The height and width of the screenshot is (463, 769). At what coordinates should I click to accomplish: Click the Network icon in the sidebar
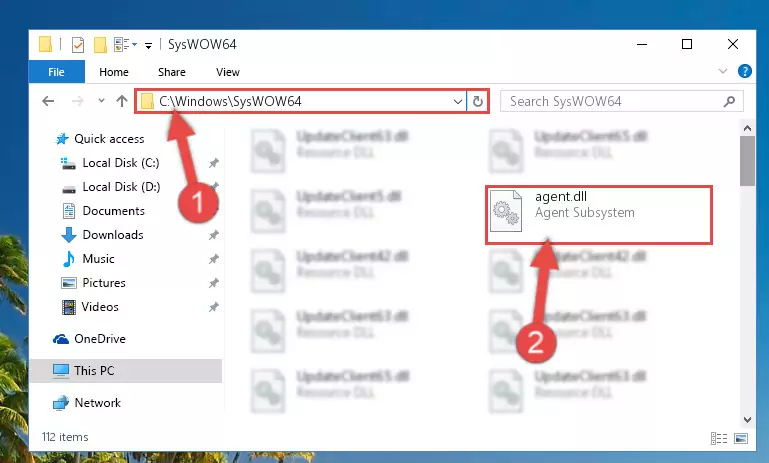[x=61, y=403]
